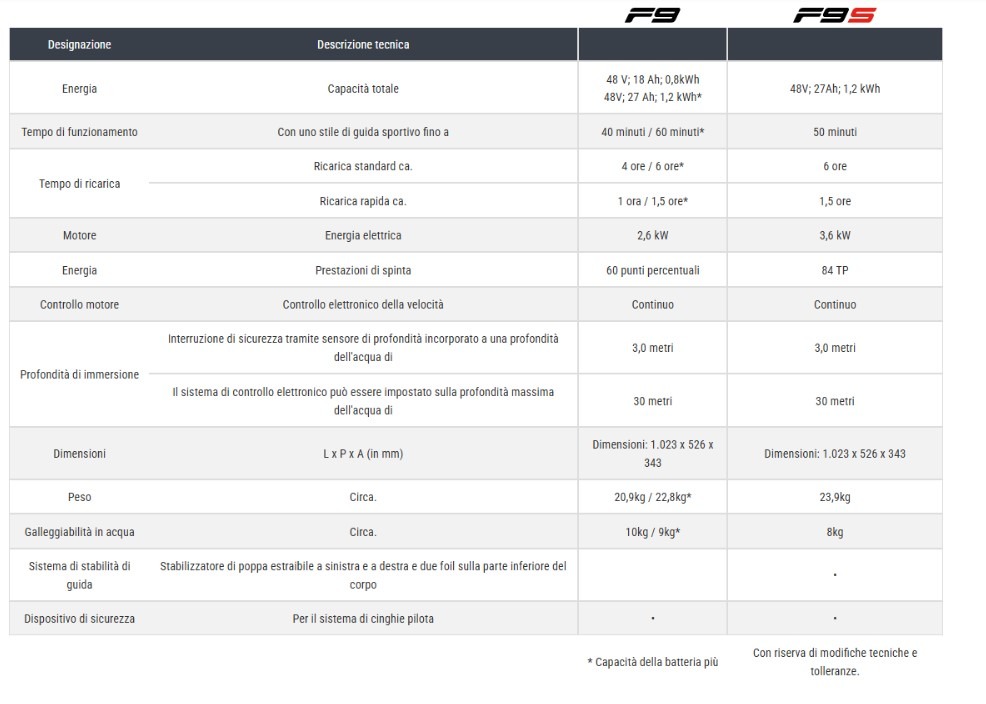Select the 84 TP thrust value
This screenshot has width=986, height=704.
(x=834, y=271)
